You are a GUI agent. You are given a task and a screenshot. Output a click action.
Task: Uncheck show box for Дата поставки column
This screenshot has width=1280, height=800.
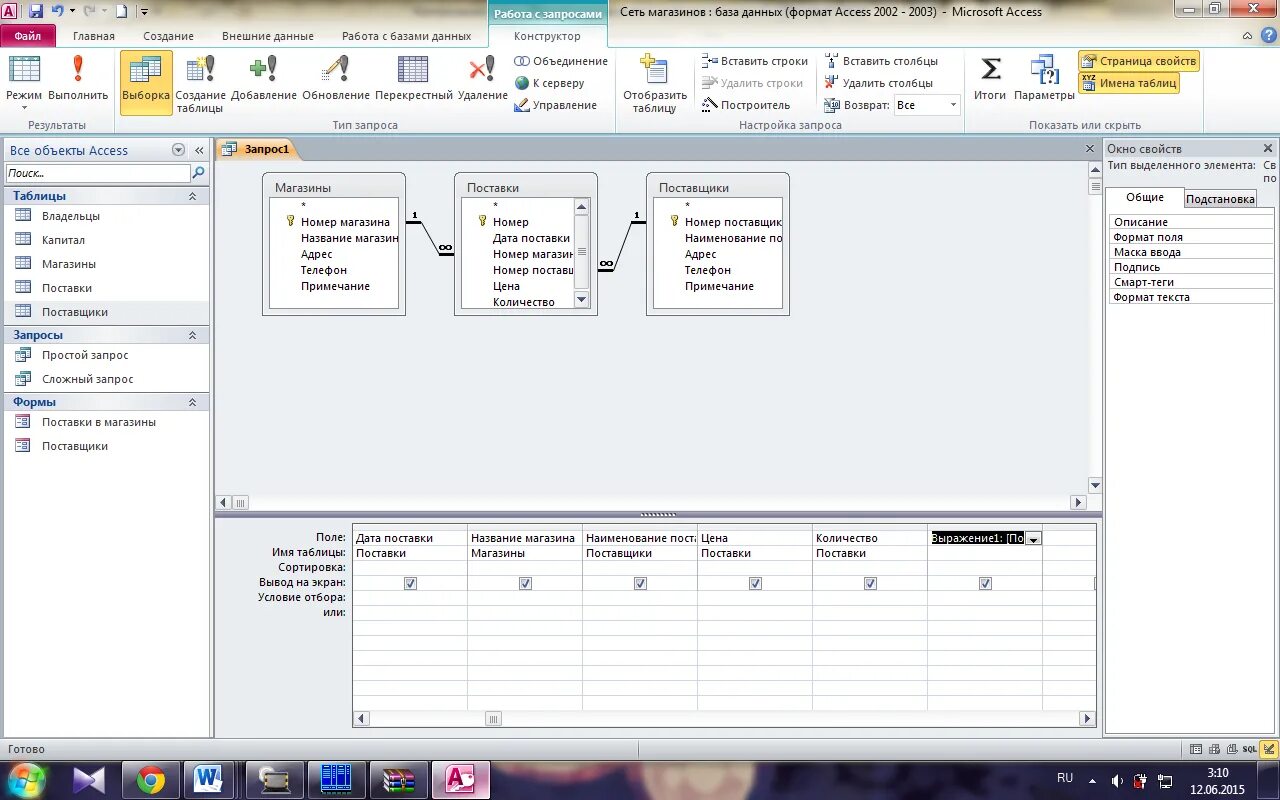tap(410, 583)
